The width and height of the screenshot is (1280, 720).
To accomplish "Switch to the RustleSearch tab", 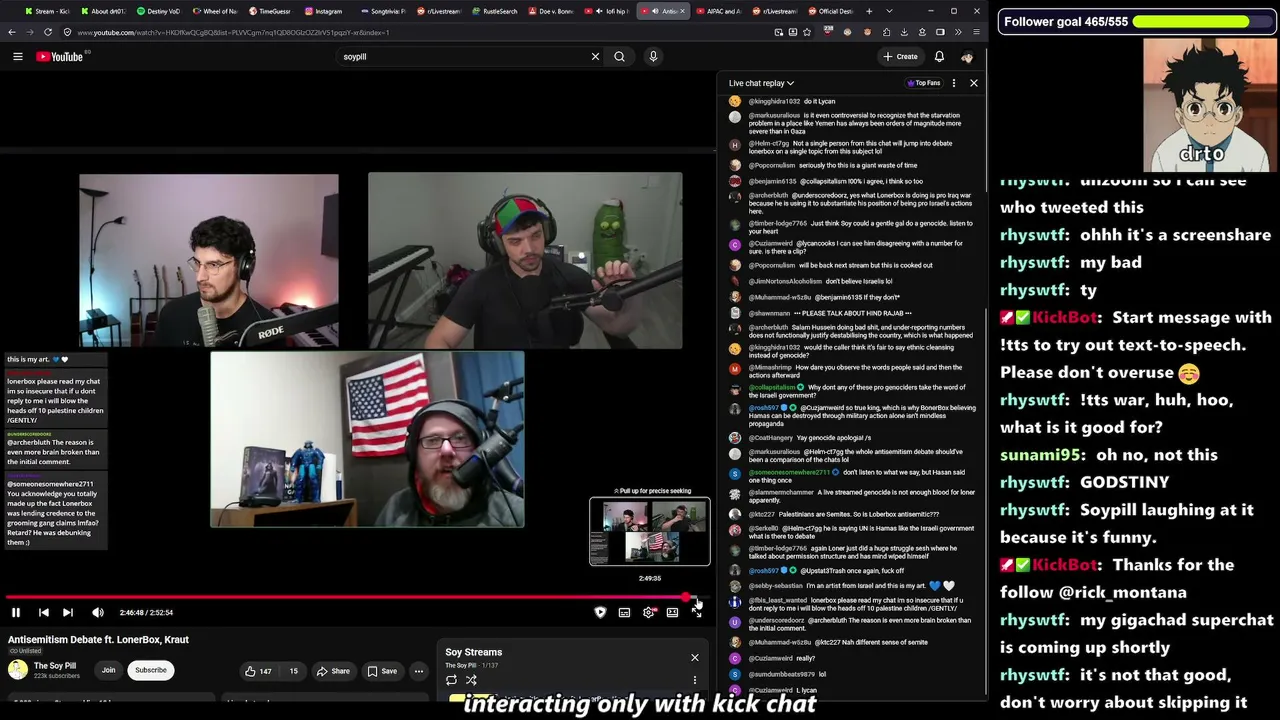I will tap(494, 11).
